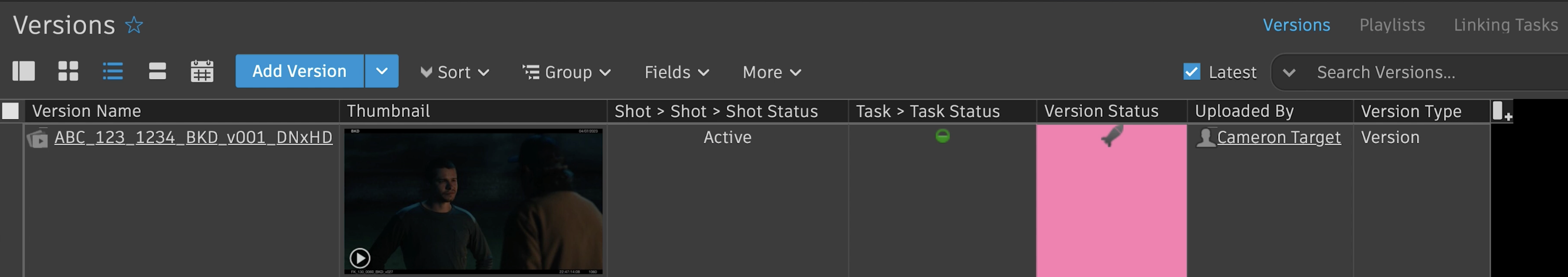This screenshot has width=1568, height=277.
Task: Favorite the Versions page with star icon
Action: 134,25
